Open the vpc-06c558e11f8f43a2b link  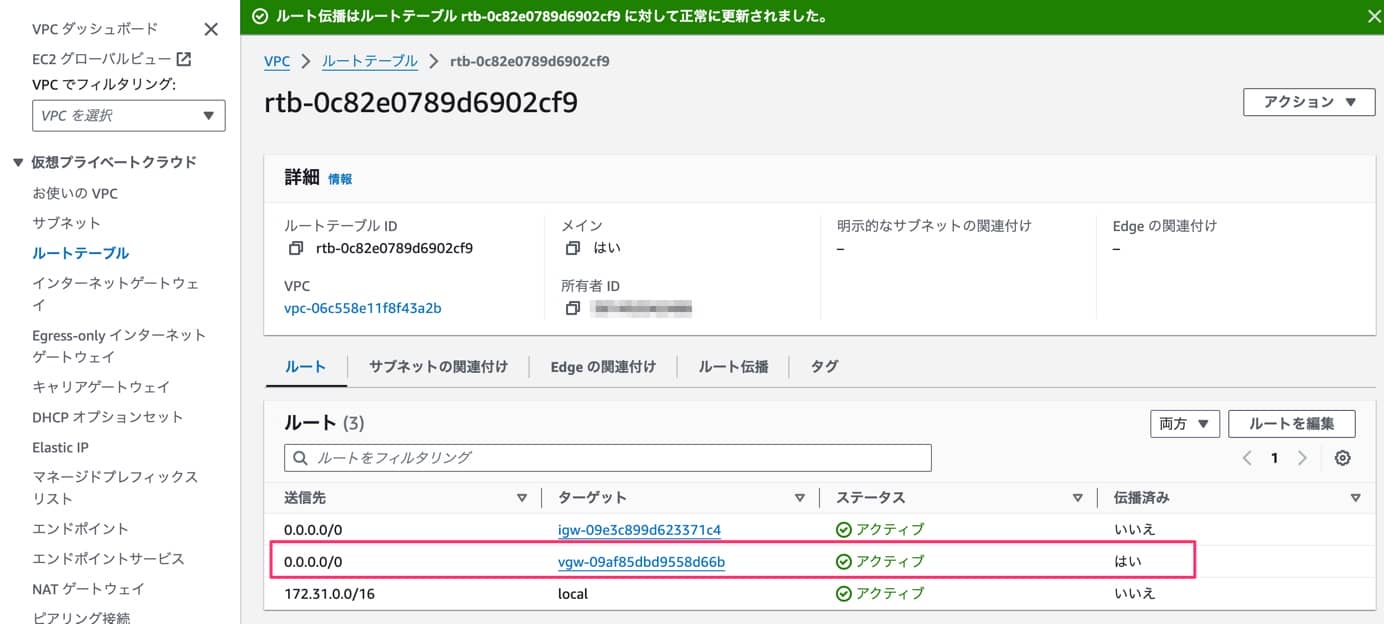(x=363, y=308)
